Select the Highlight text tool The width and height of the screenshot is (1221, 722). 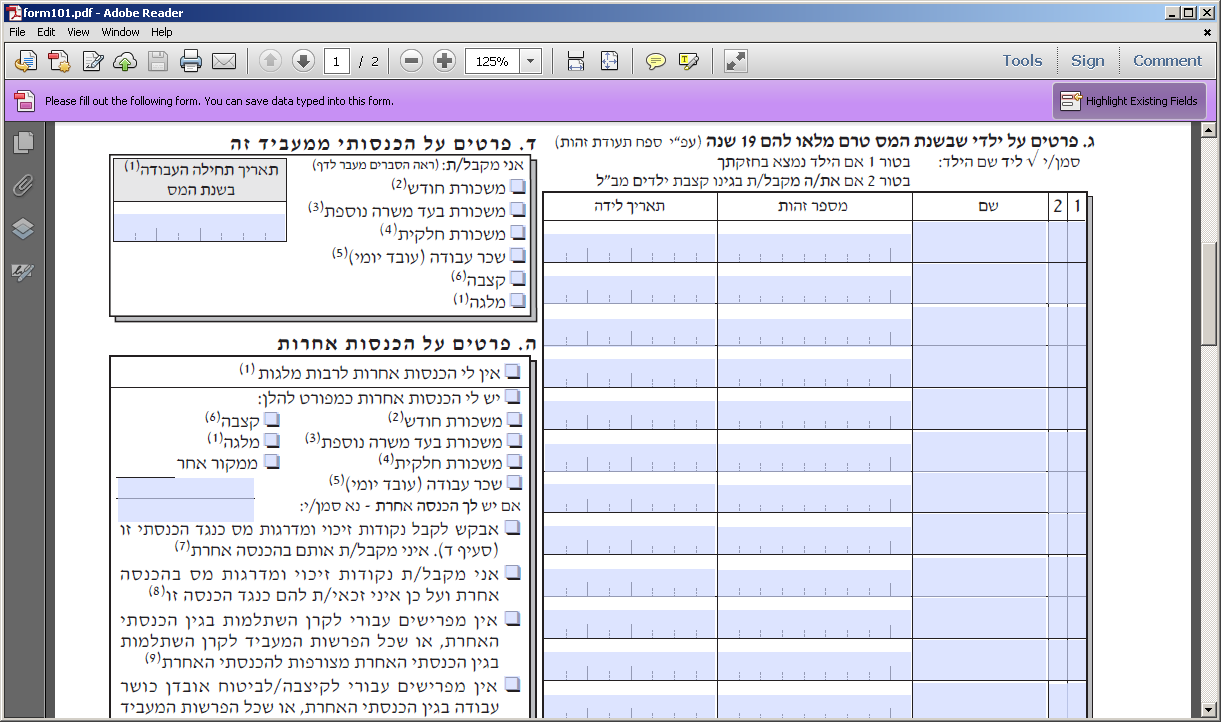click(x=688, y=61)
